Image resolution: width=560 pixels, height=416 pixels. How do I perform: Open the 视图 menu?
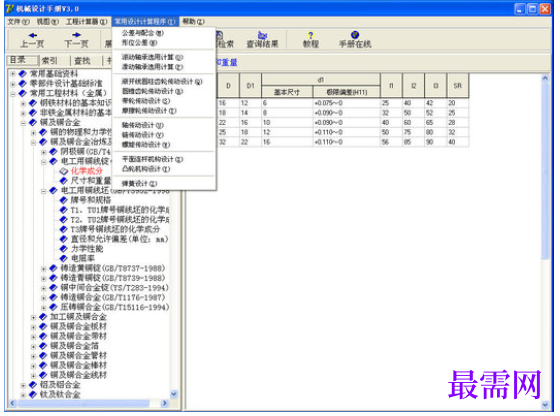[48, 22]
